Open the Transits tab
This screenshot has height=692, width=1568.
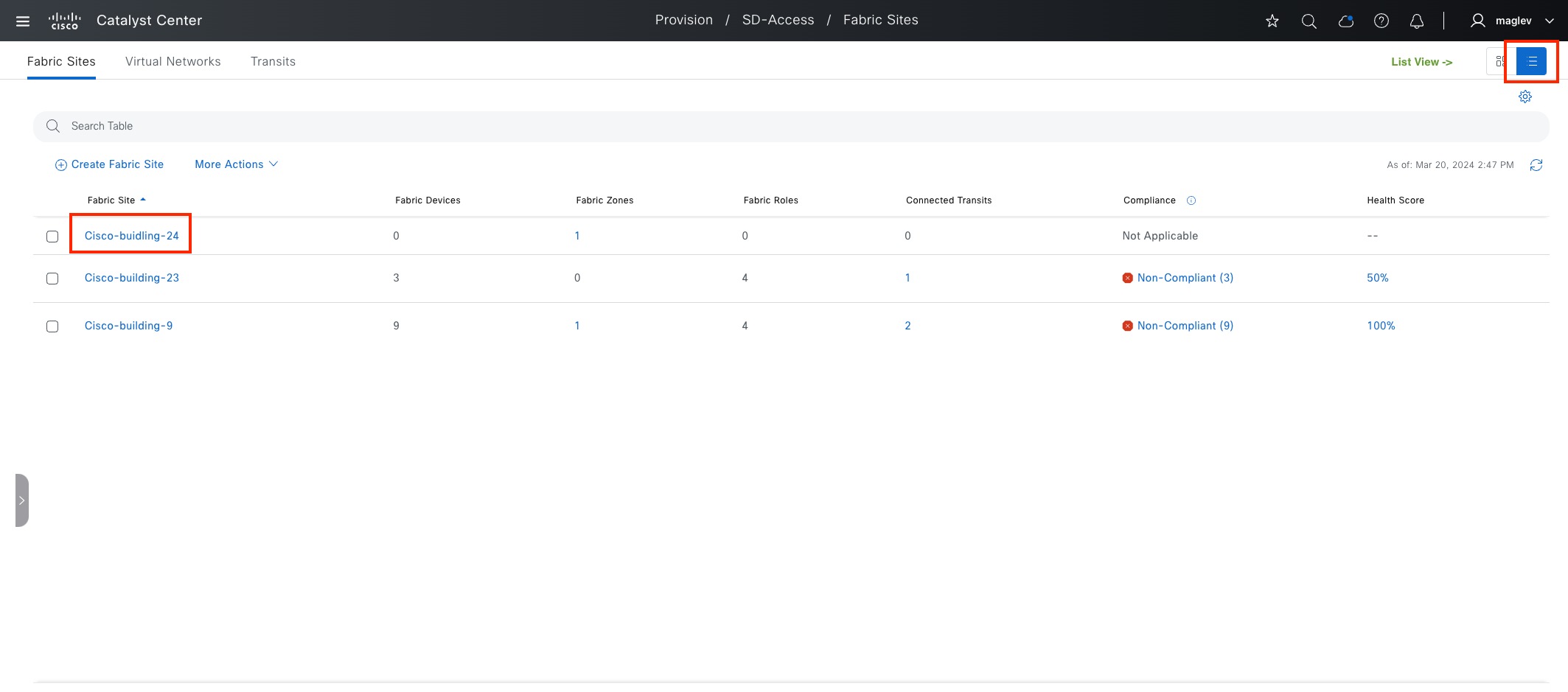click(273, 62)
